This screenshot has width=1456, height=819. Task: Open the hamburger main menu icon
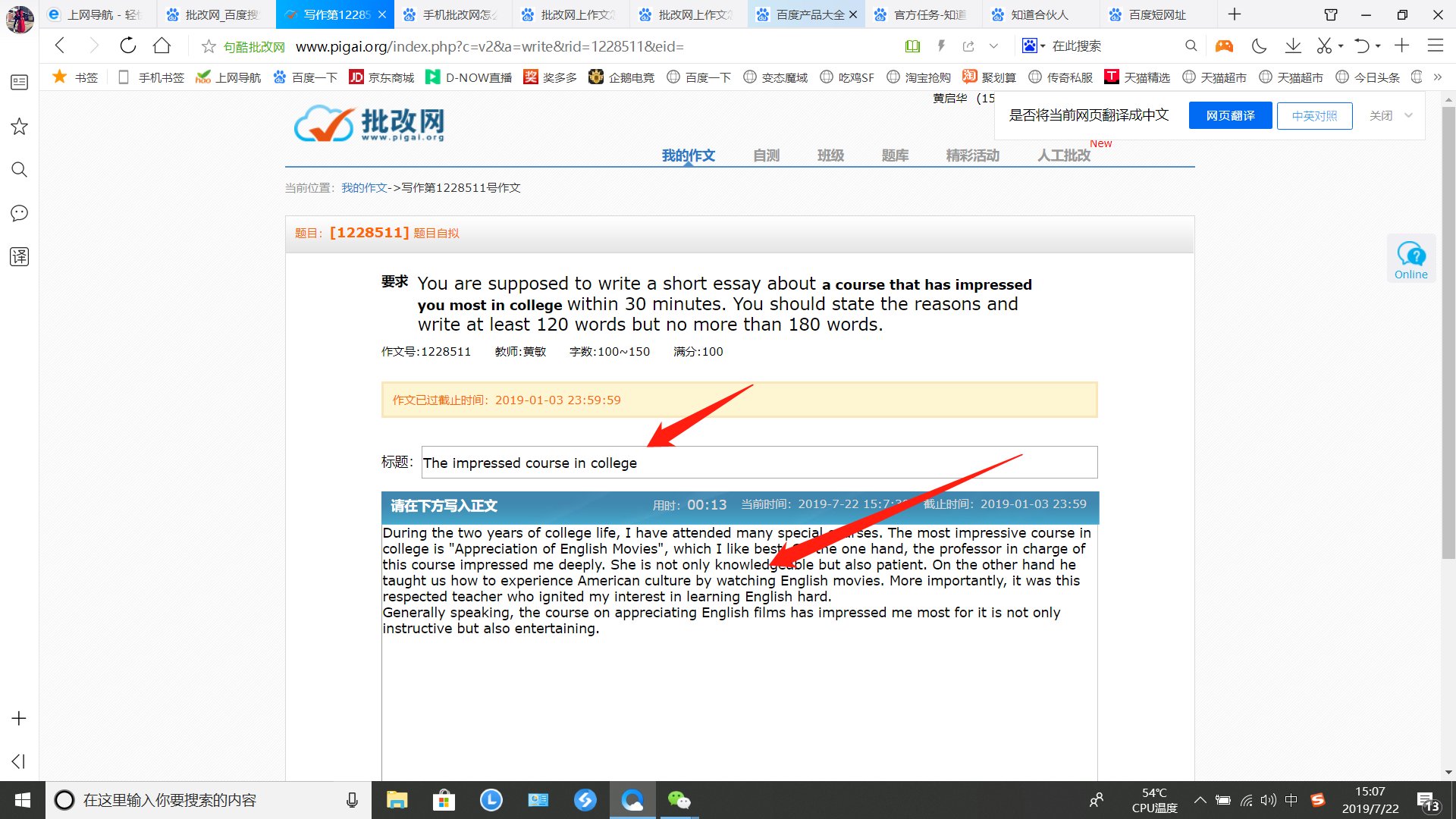click(x=1435, y=46)
